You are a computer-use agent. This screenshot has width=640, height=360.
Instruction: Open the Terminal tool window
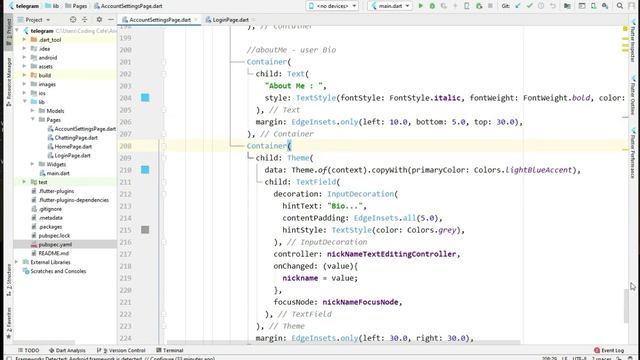170,350
